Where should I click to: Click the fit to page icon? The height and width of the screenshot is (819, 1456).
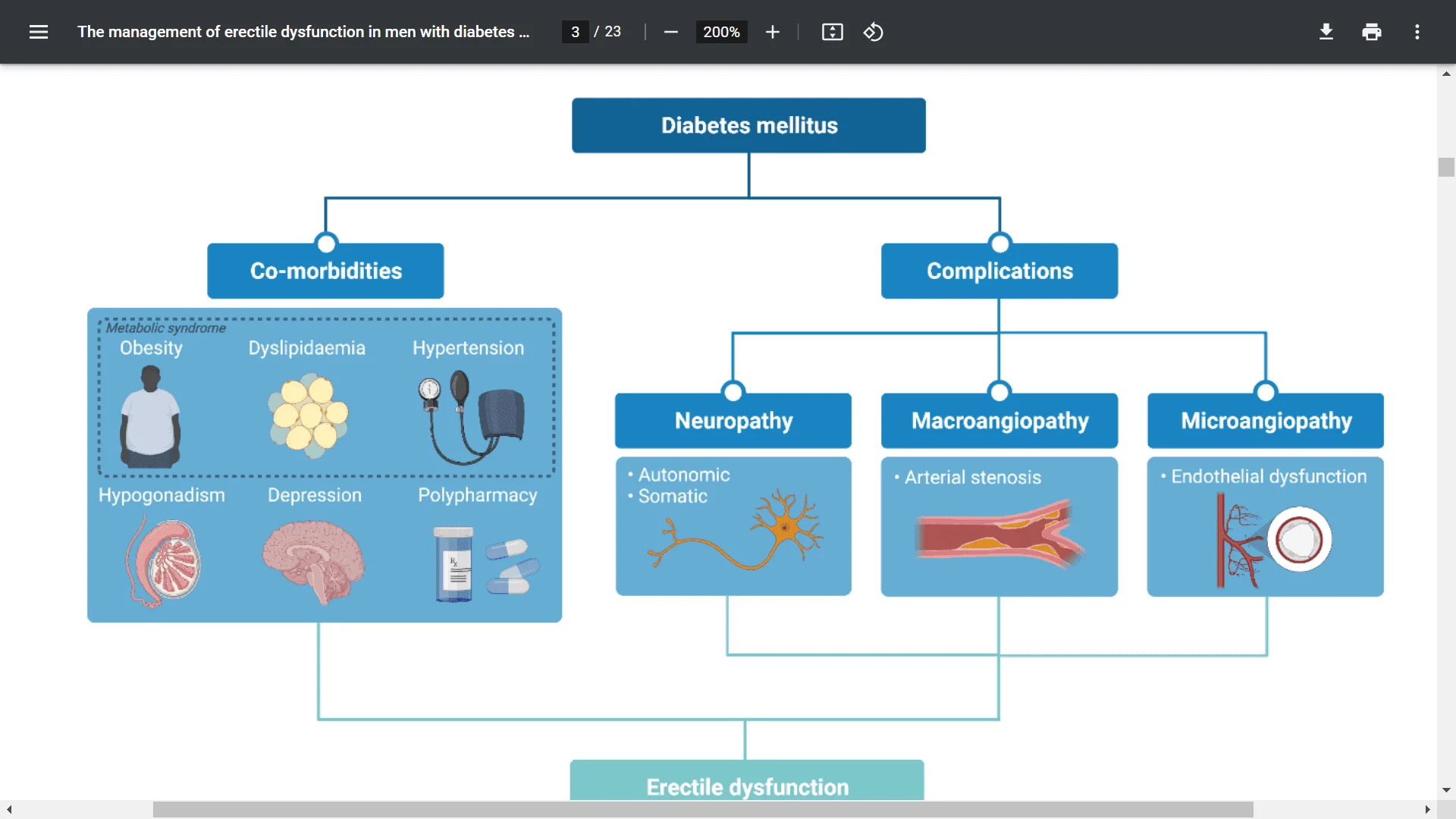(x=832, y=32)
